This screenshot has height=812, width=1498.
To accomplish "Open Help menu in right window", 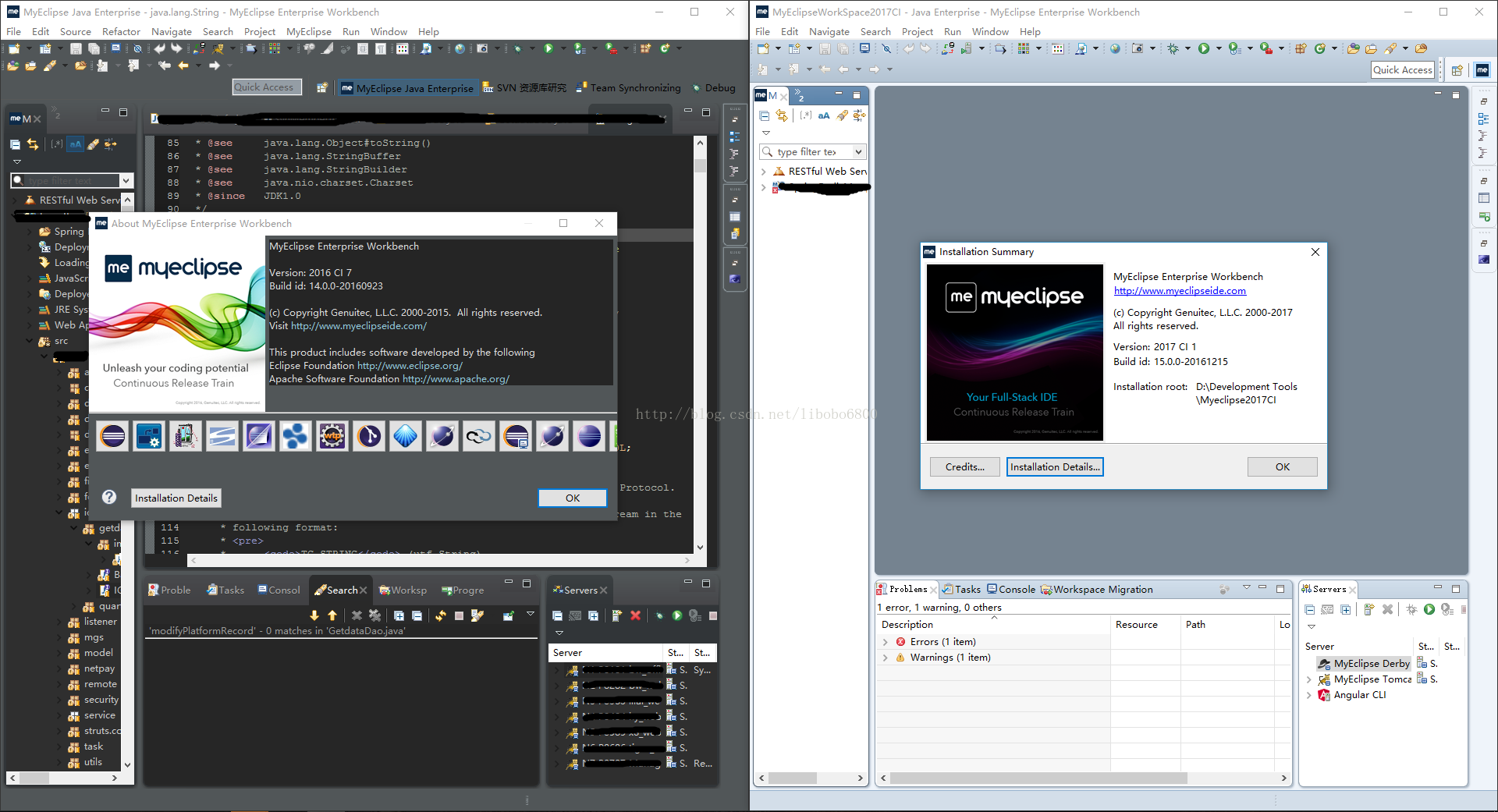I will (x=1030, y=32).
